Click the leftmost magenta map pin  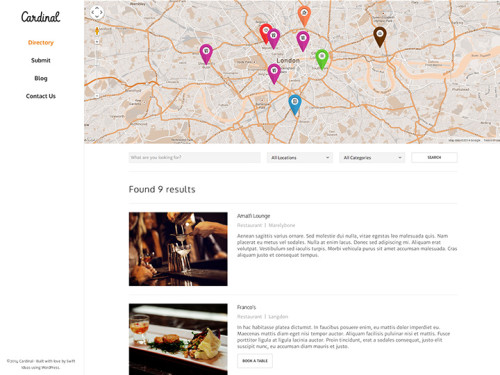pyautogui.click(x=206, y=53)
